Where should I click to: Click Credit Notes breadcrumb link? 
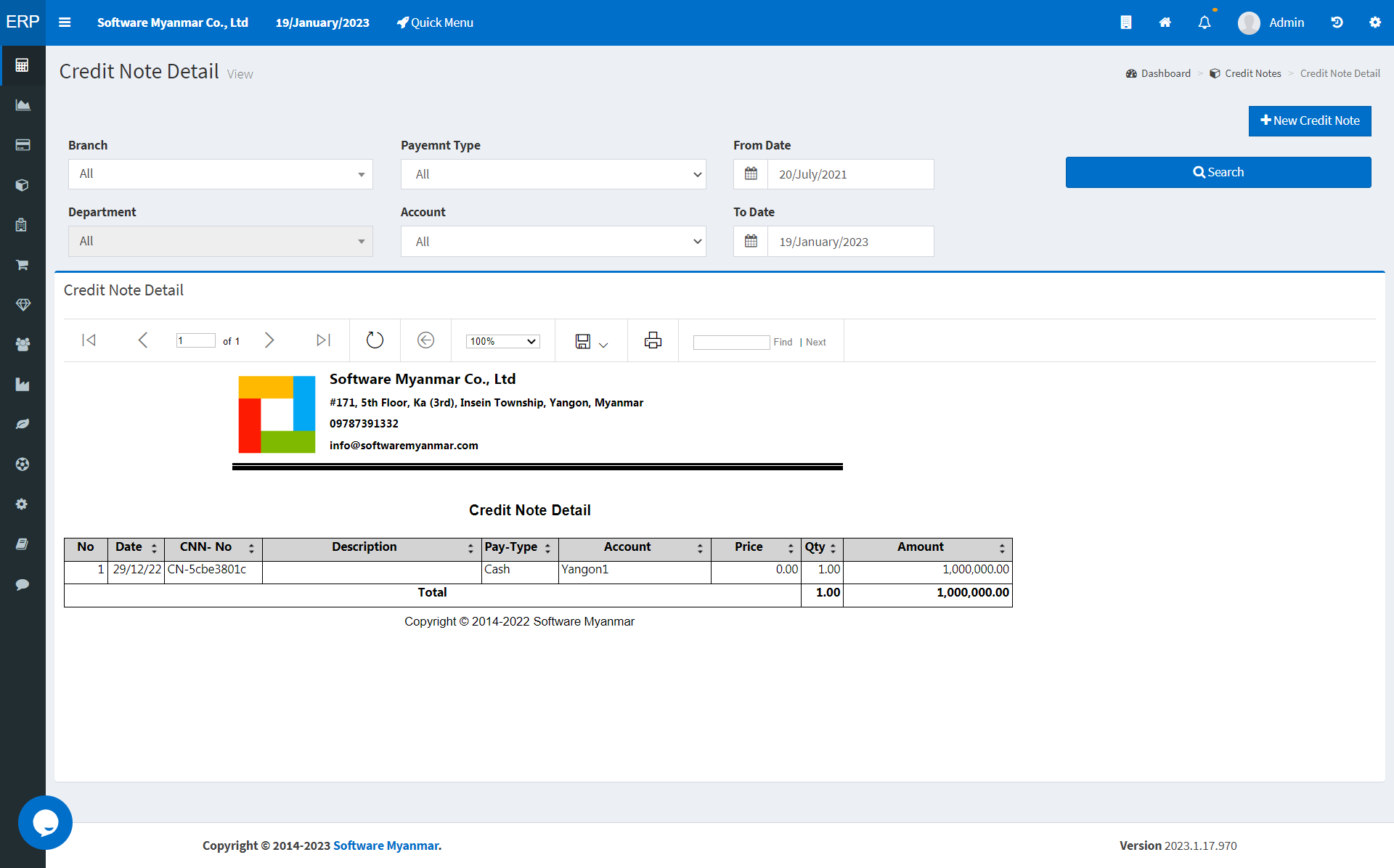point(1245,73)
